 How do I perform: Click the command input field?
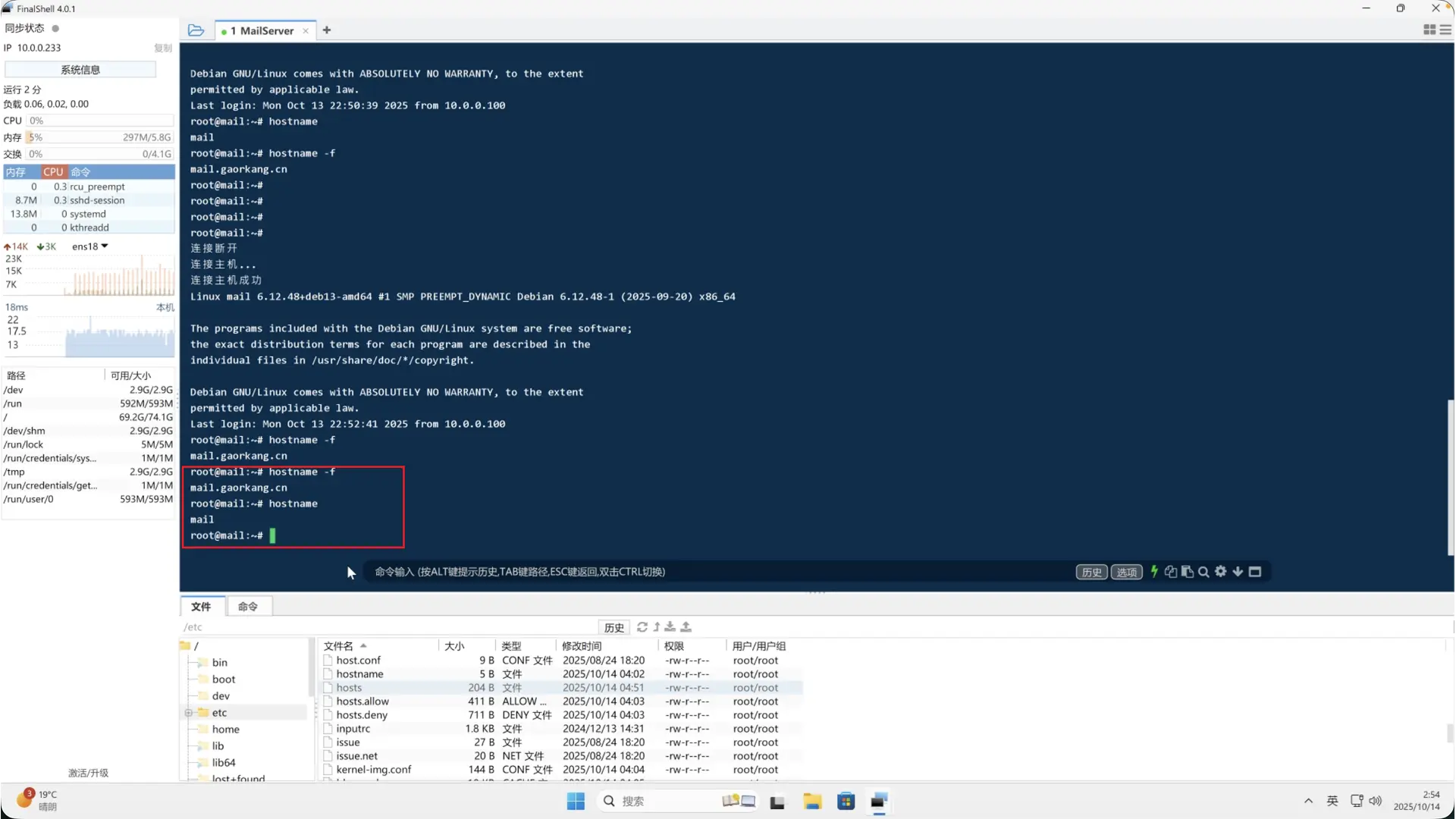(x=682, y=572)
